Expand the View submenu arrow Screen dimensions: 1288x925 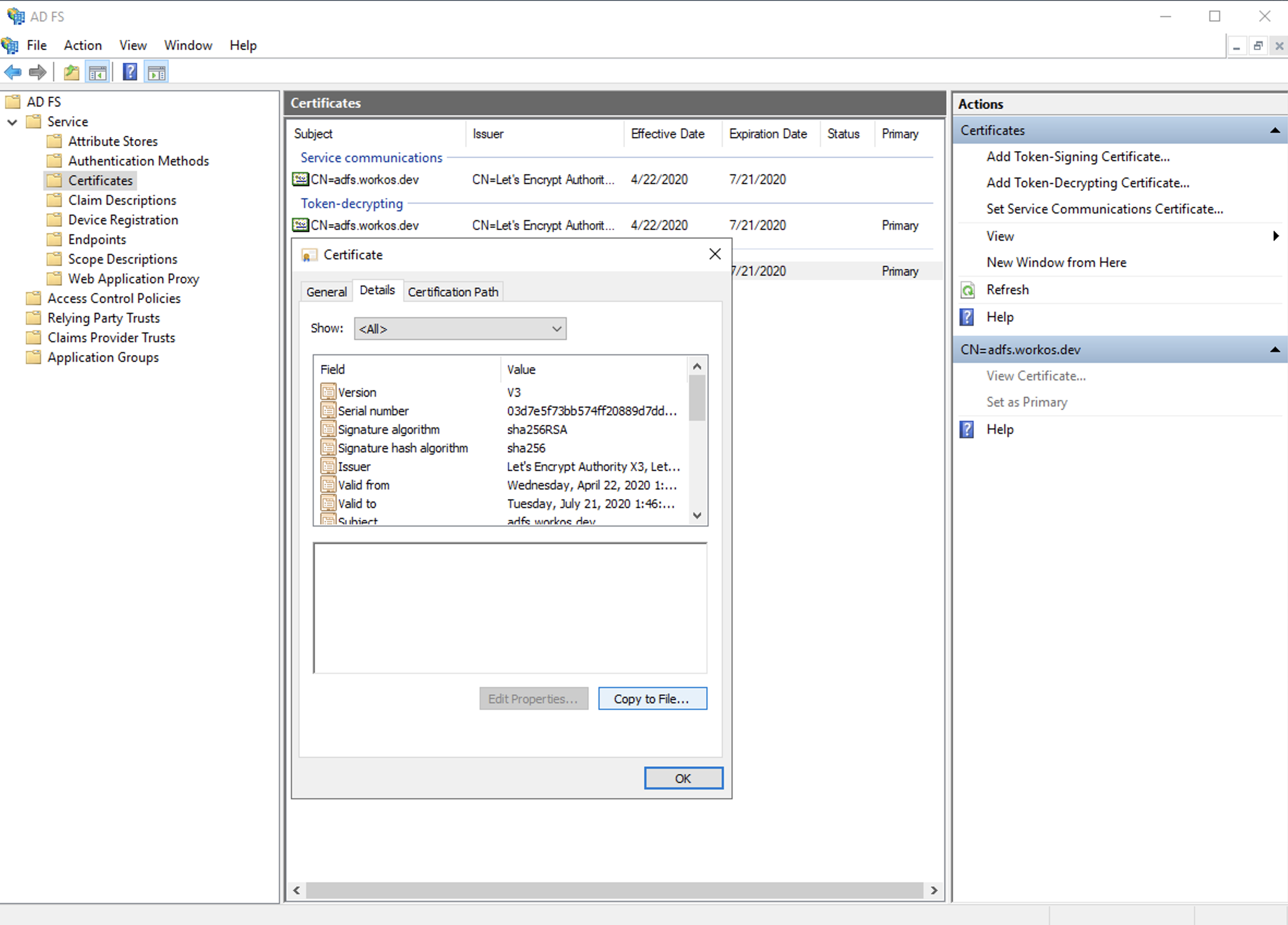point(1275,236)
